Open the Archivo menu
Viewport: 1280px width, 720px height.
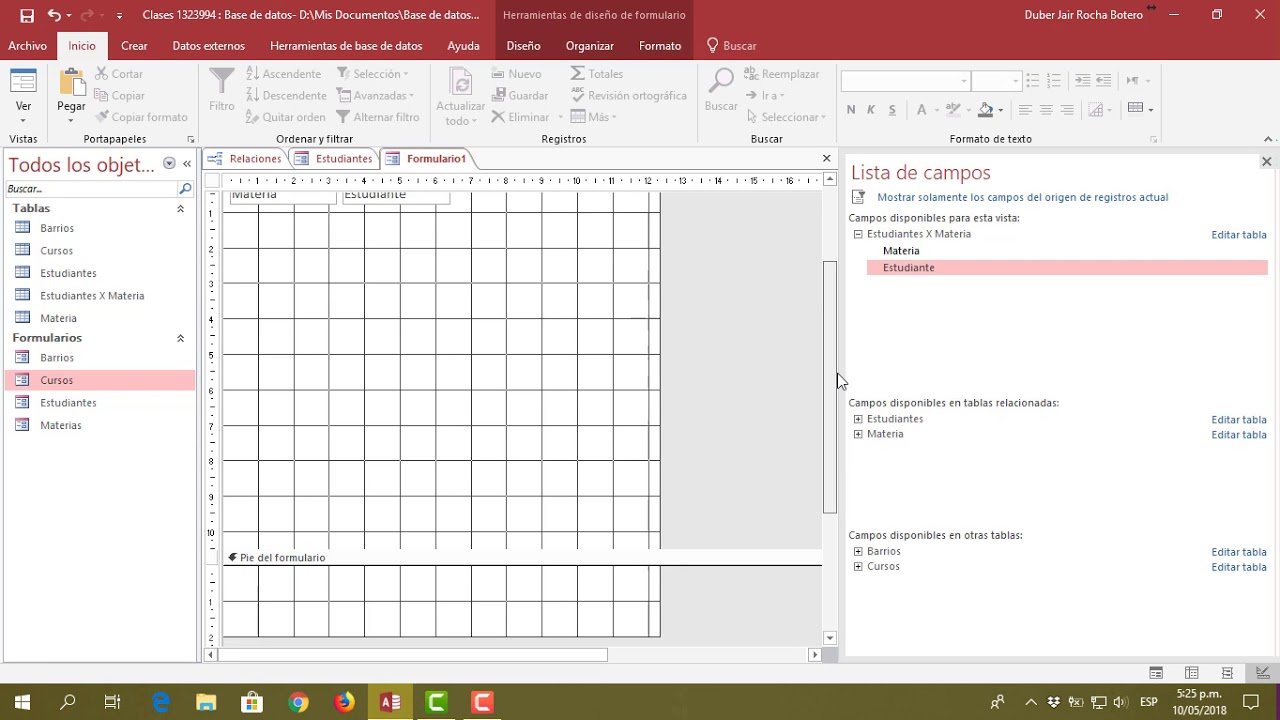pos(28,46)
